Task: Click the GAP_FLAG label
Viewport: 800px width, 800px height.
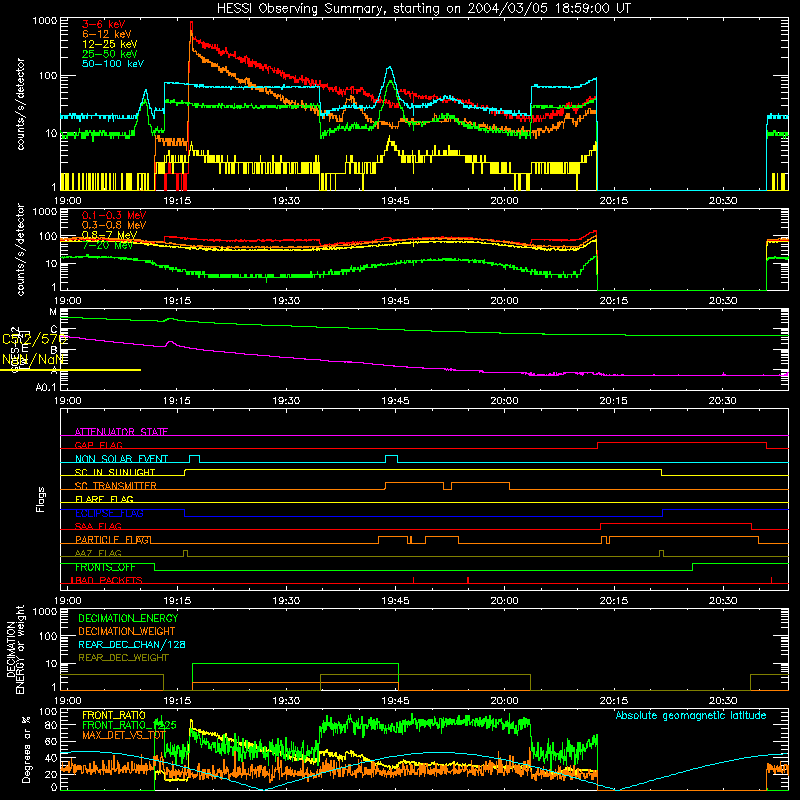Action: pyautogui.click(x=98, y=445)
